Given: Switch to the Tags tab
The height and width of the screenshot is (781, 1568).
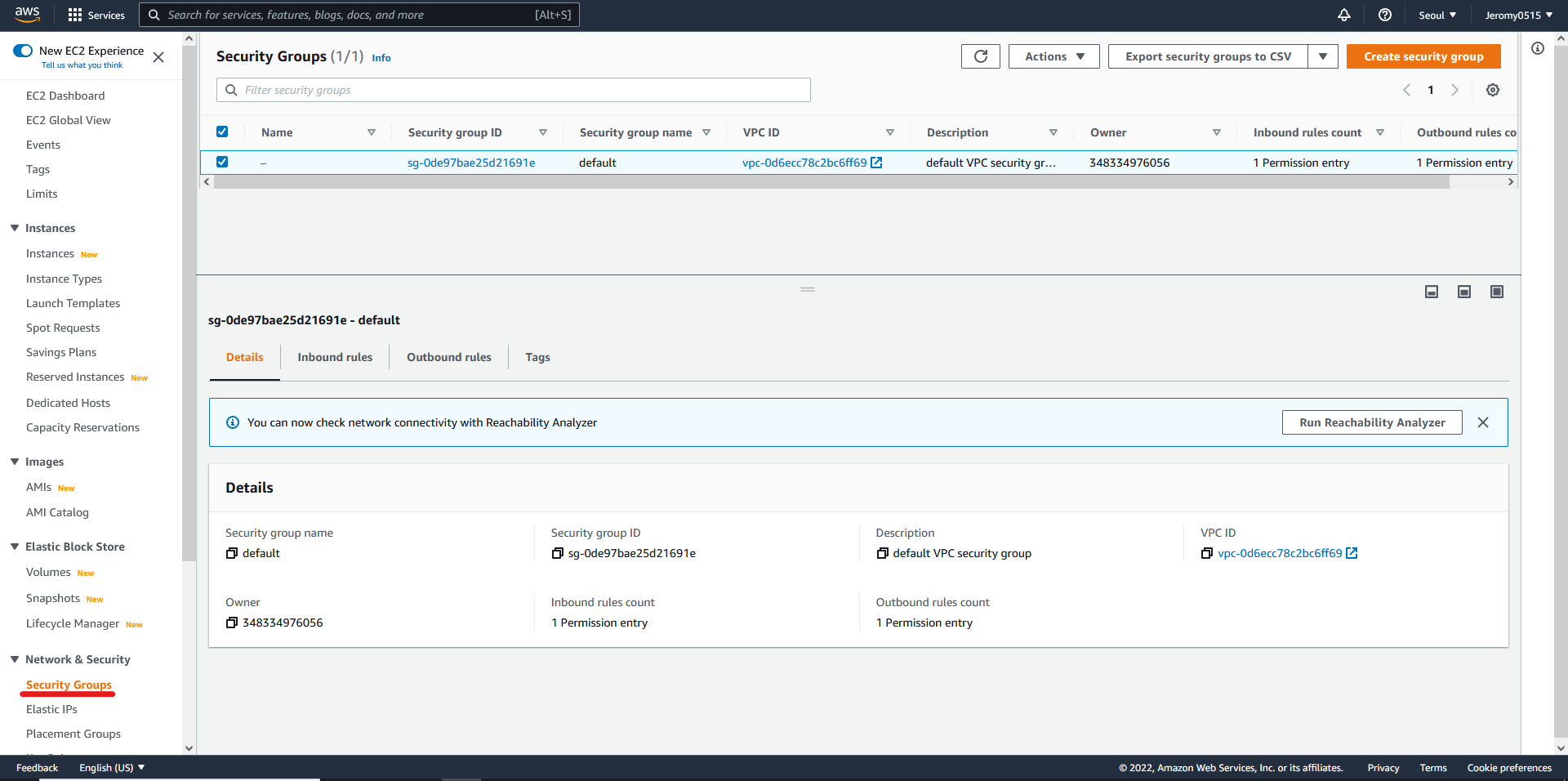Looking at the screenshot, I should click(x=537, y=357).
